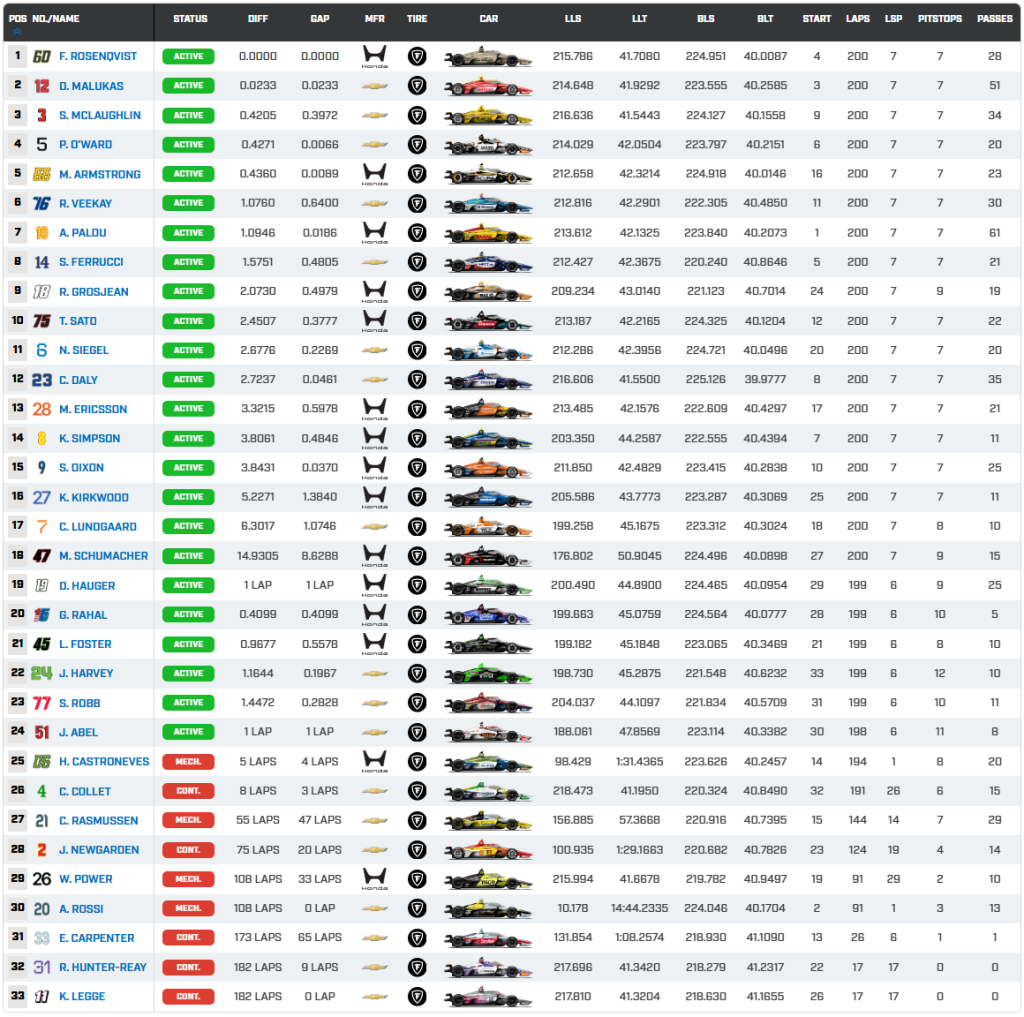Click the Firestone tire icon in McLaughlin's row

(x=417, y=115)
